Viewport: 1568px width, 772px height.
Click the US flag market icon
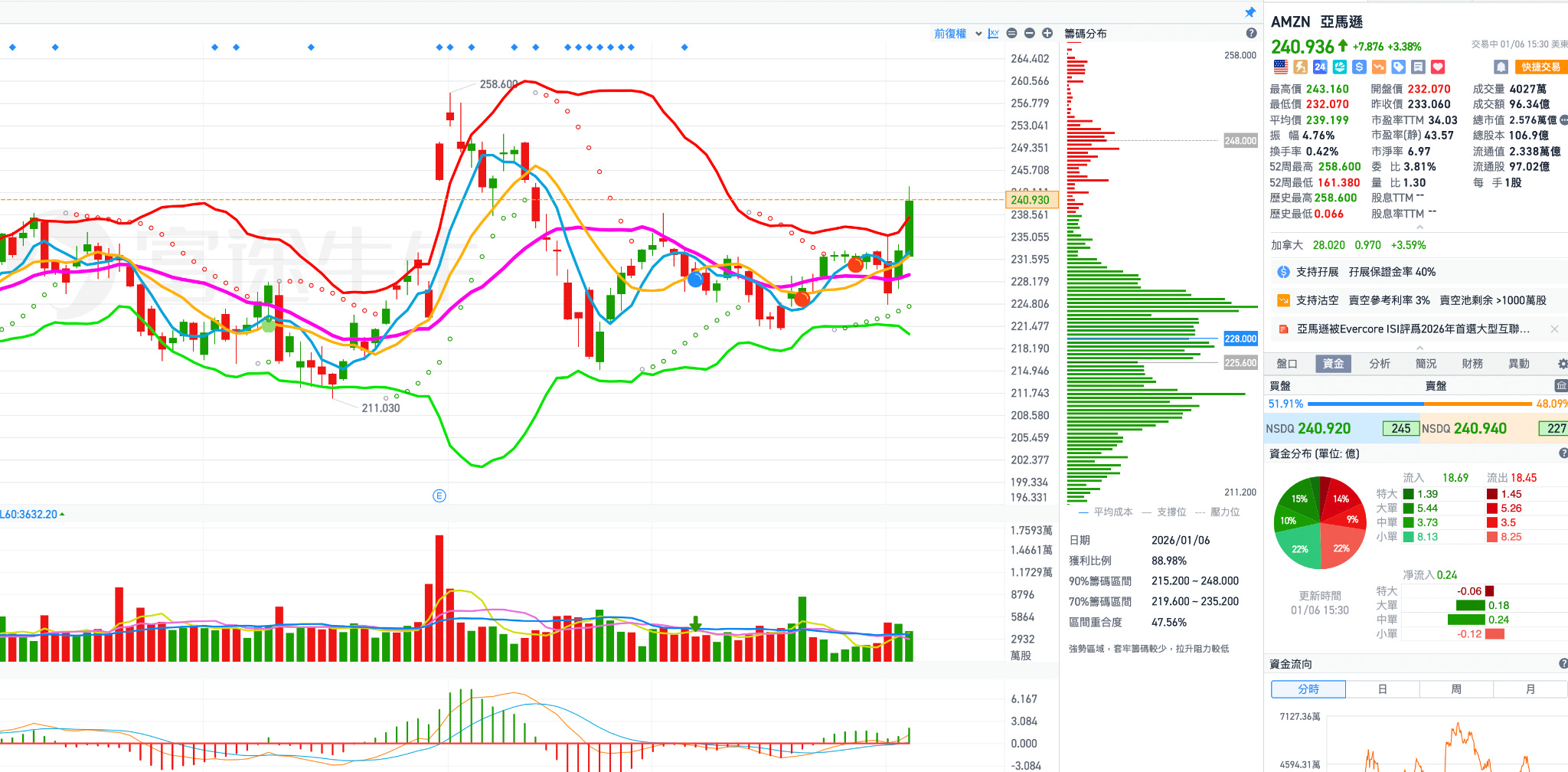[x=1281, y=67]
